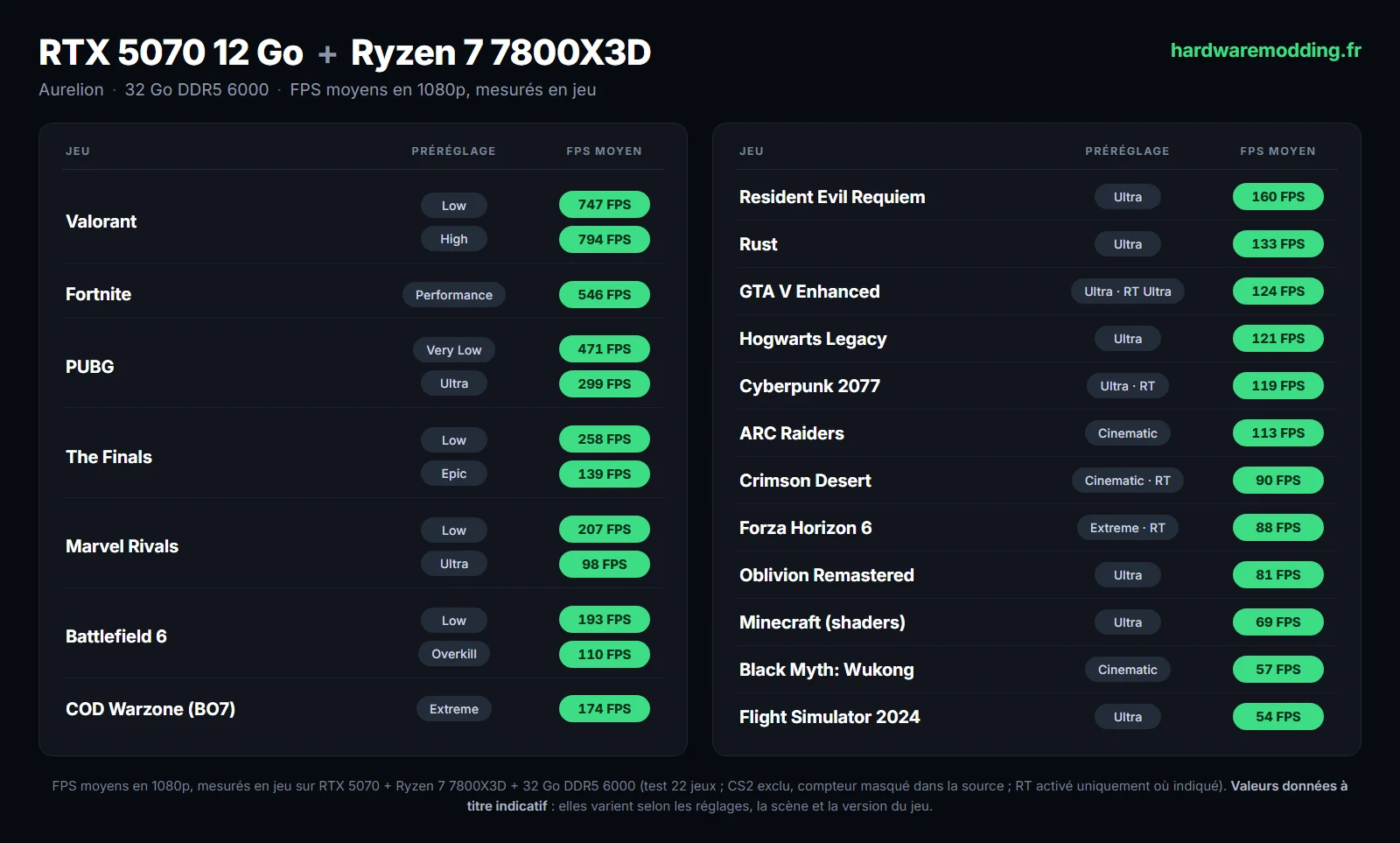Click the Flight Simulator 2024 title
The width and height of the screenshot is (1400, 843).
(x=829, y=717)
